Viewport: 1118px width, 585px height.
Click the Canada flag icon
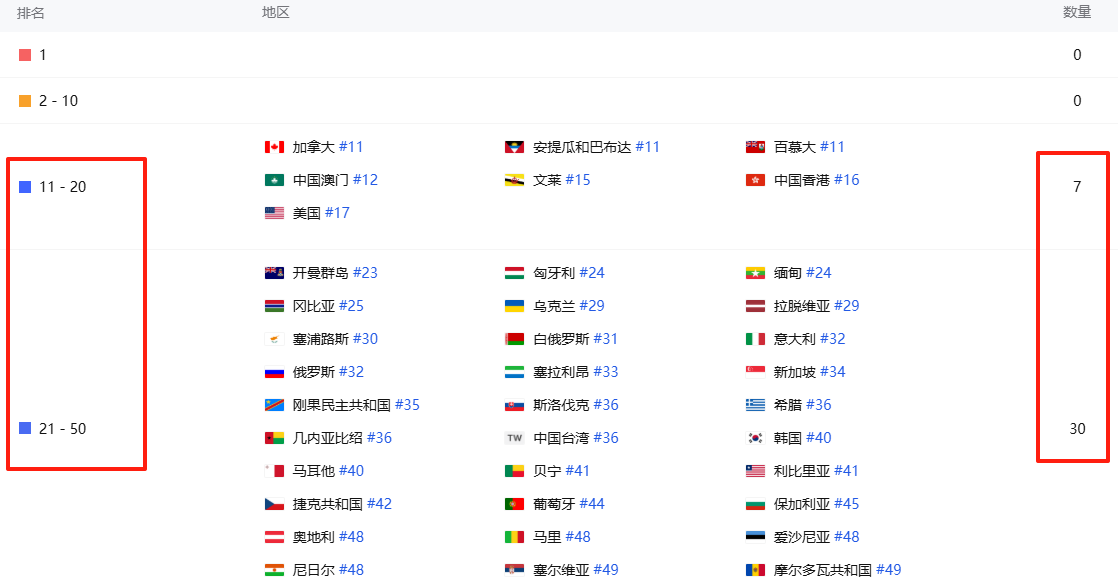[275, 147]
